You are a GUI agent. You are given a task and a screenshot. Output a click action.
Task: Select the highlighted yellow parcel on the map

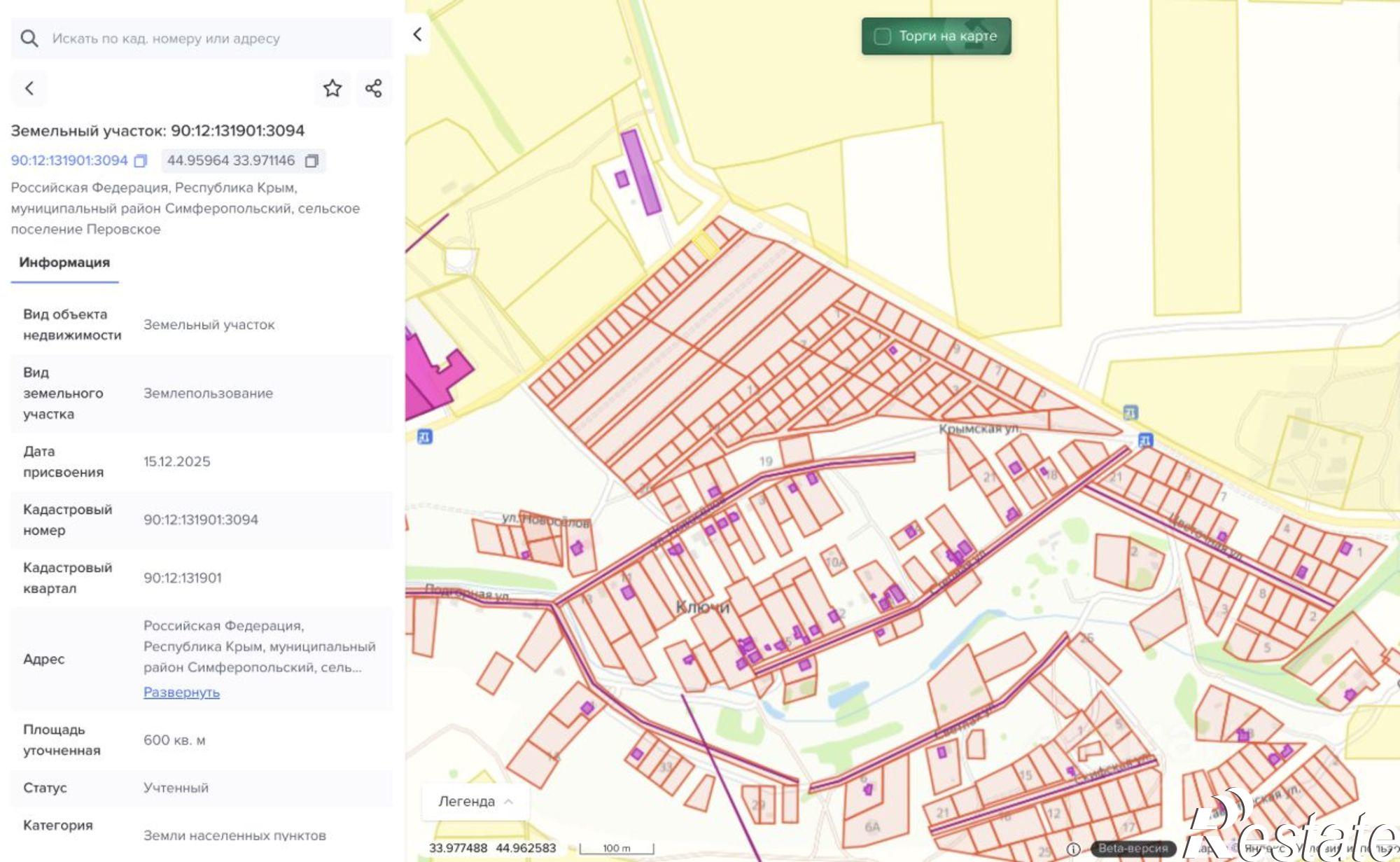705,245
